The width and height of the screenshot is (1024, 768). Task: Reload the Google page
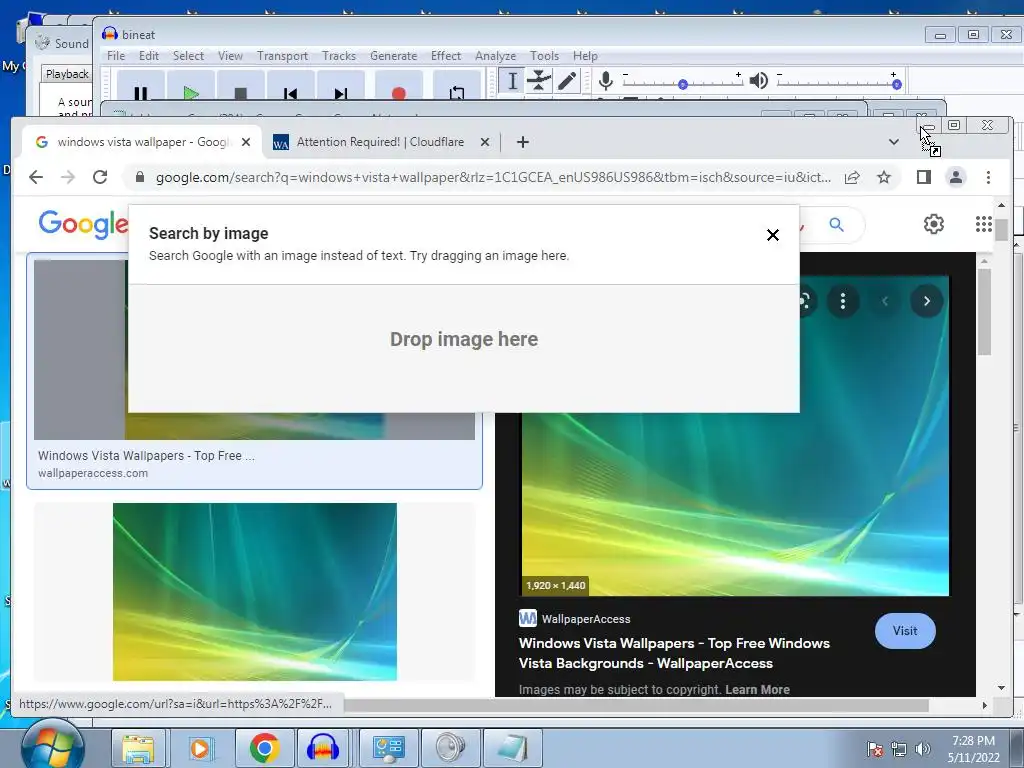(100, 177)
